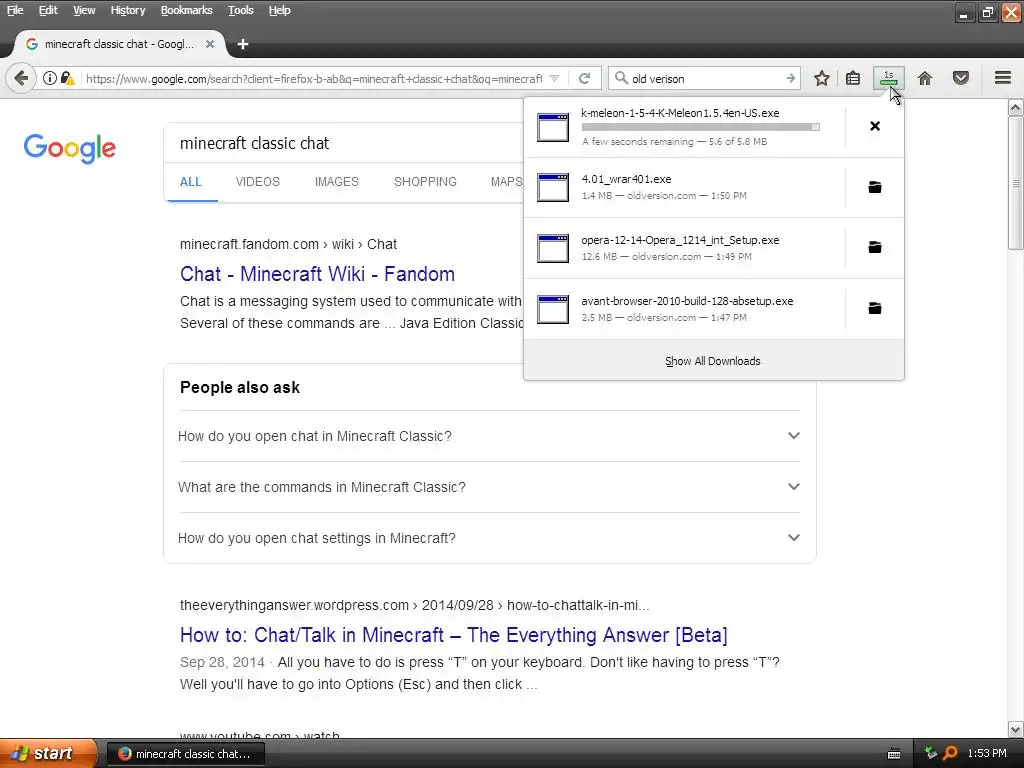Viewport: 1024px width, 768px height.
Task: Click the search go arrow beside 'old verison'
Action: (x=790, y=78)
